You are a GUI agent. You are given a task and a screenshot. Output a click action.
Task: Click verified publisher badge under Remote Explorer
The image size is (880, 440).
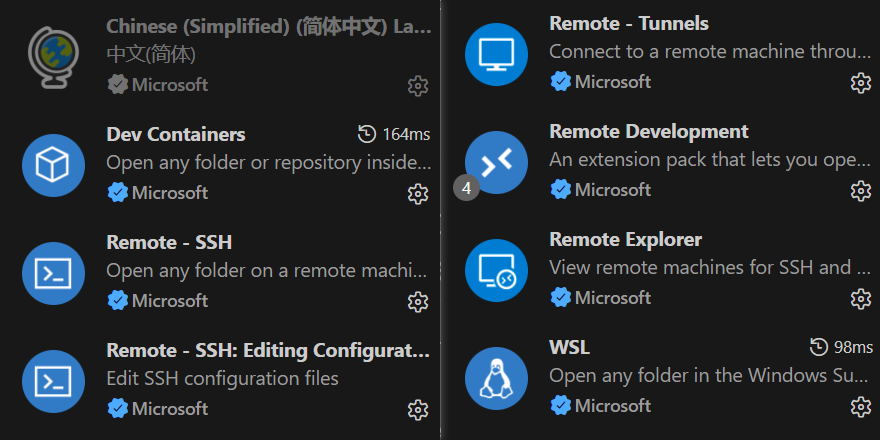(x=561, y=297)
